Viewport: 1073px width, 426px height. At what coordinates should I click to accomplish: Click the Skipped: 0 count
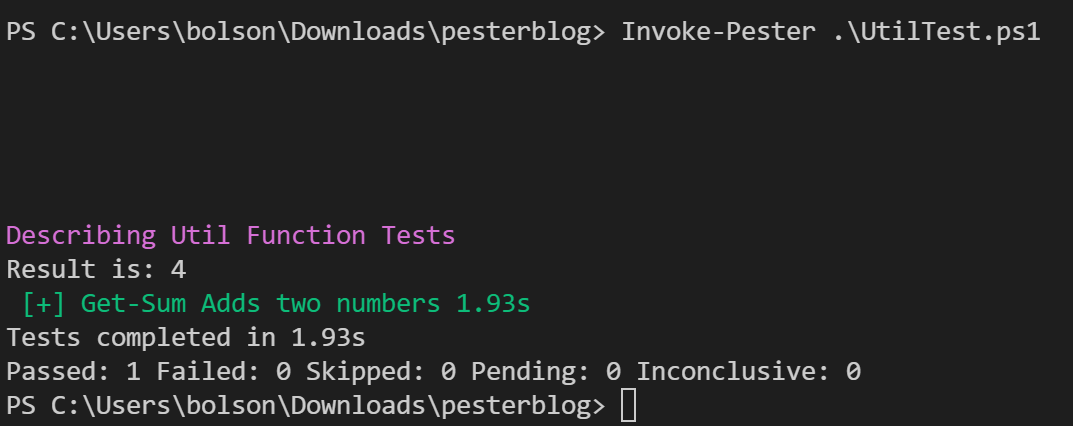click(381, 372)
